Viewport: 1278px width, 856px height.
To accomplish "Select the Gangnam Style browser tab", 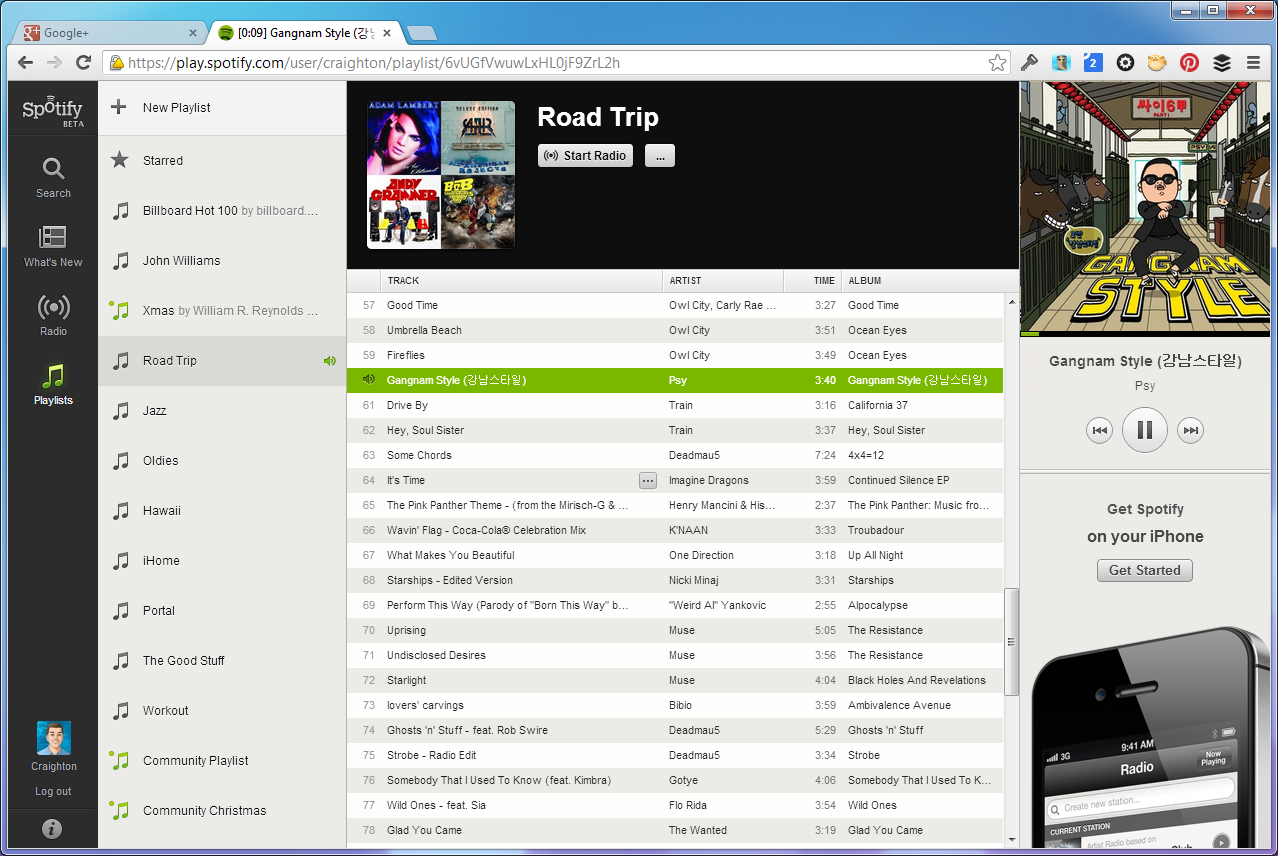I will [306, 33].
